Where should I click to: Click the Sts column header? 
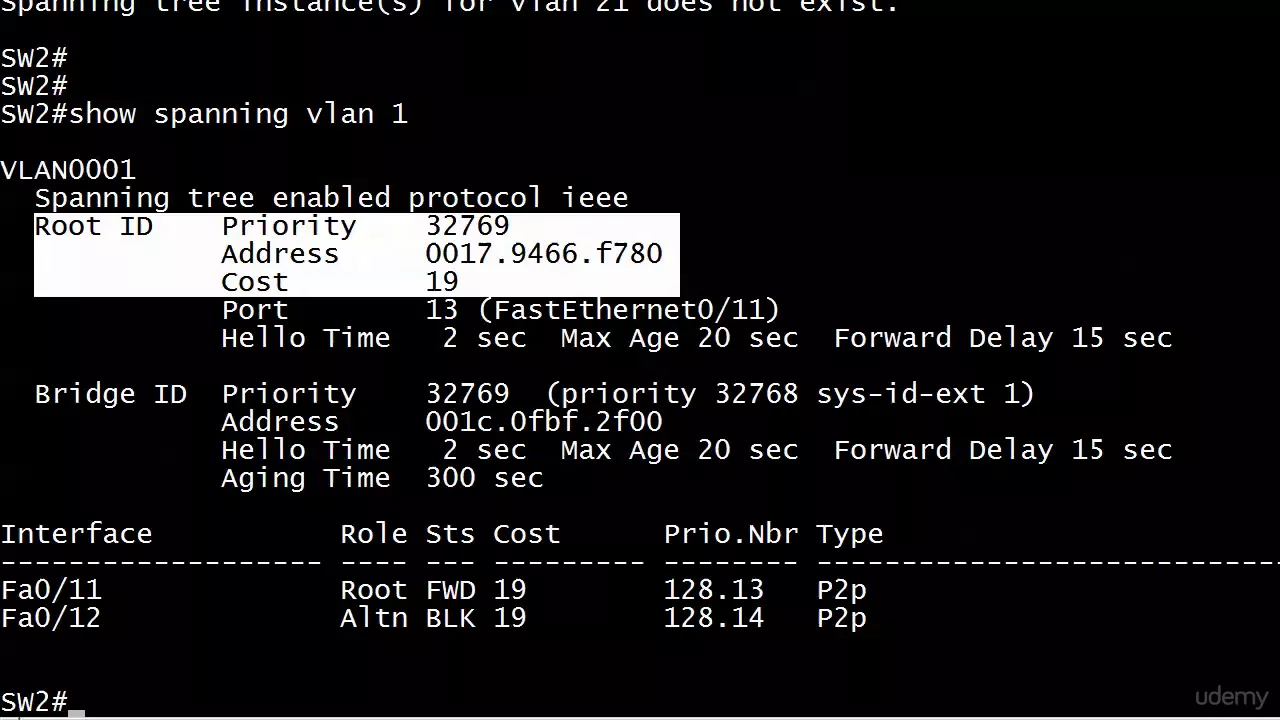pyautogui.click(x=450, y=534)
